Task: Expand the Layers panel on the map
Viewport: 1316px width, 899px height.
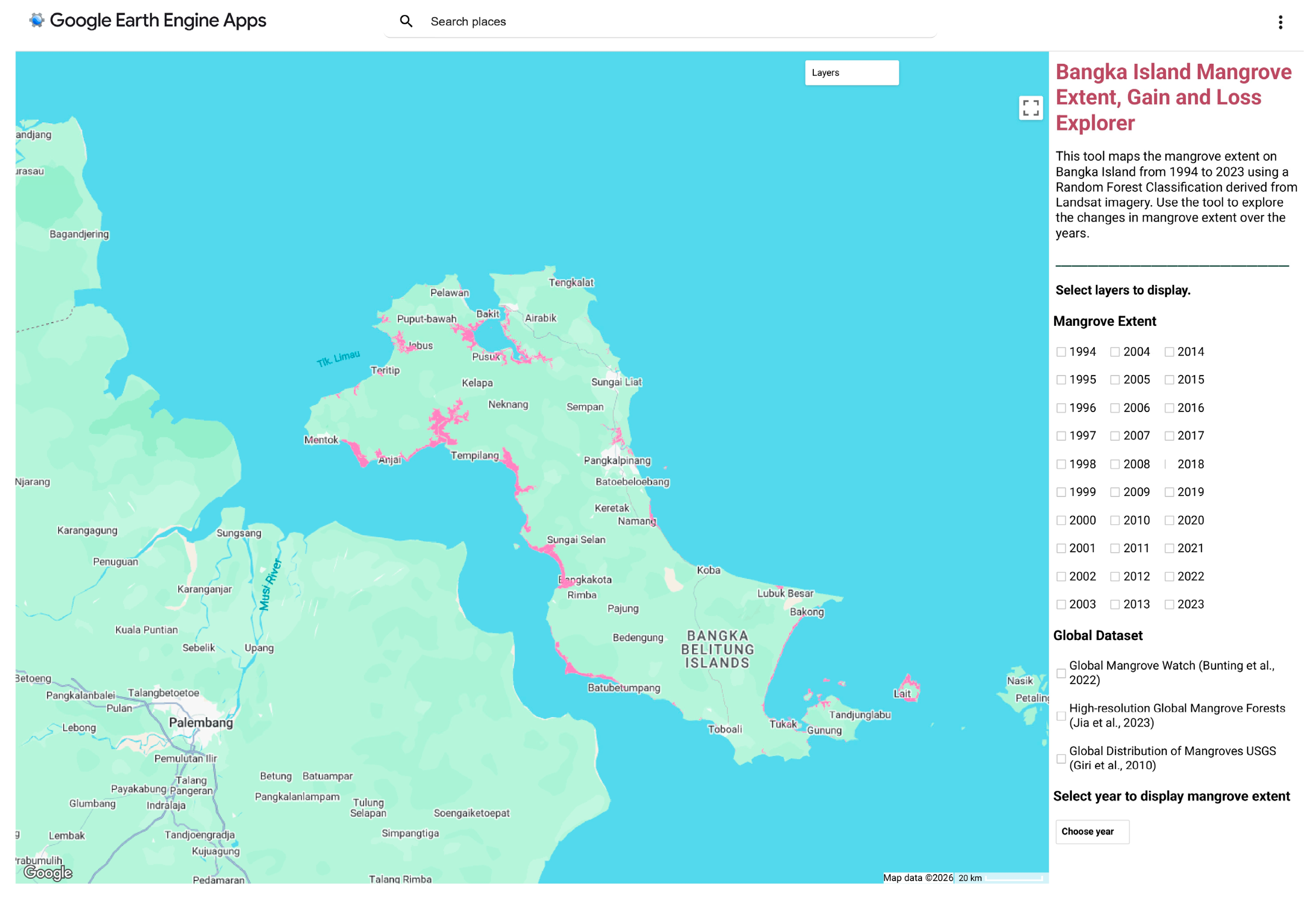Action: (851, 73)
